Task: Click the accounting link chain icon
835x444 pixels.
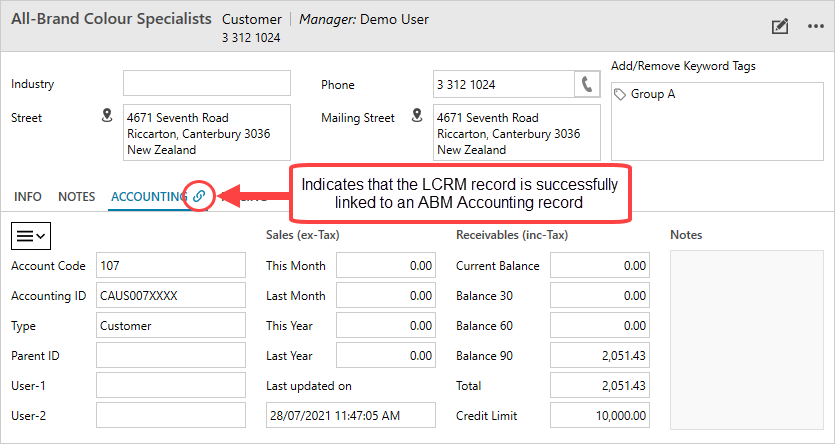Action: [x=199, y=197]
